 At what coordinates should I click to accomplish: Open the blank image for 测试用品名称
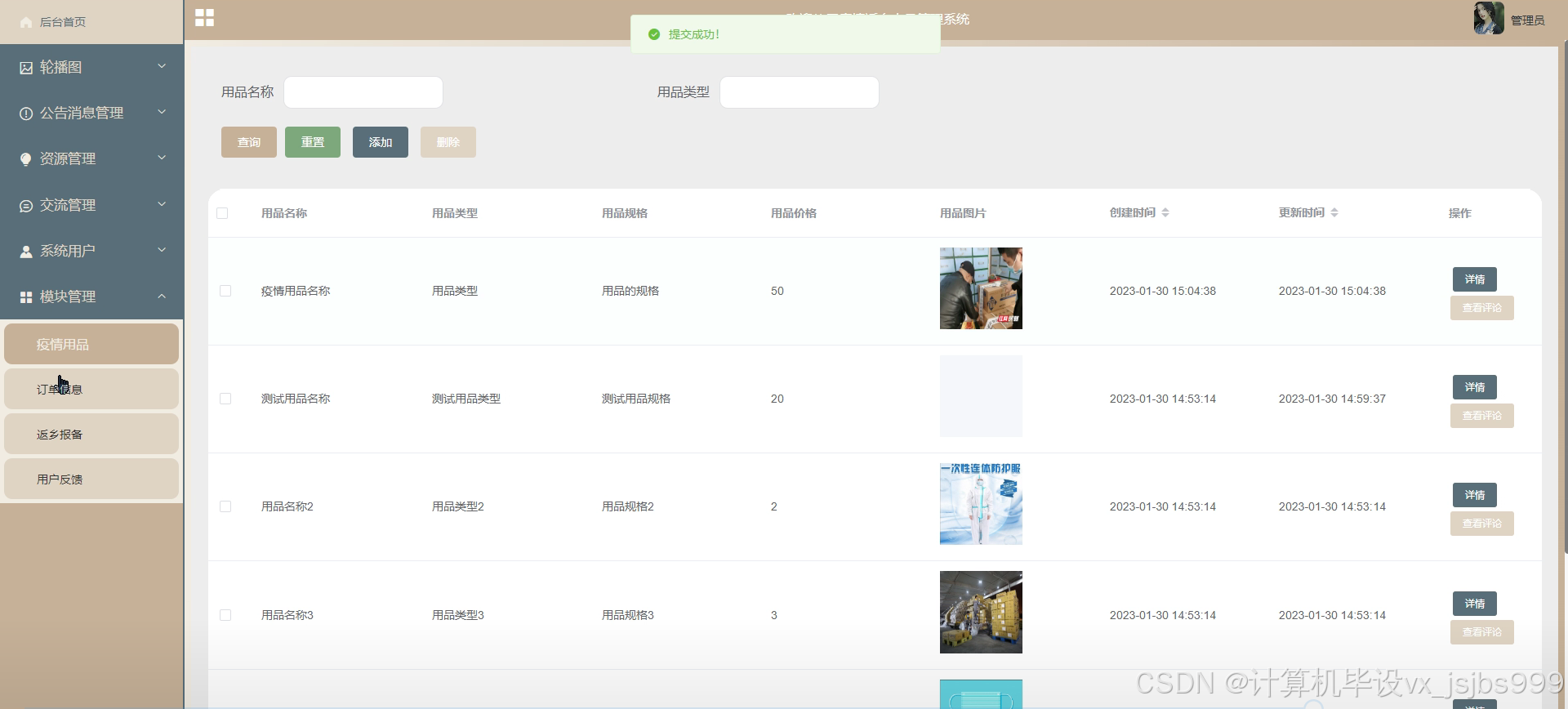(981, 396)
